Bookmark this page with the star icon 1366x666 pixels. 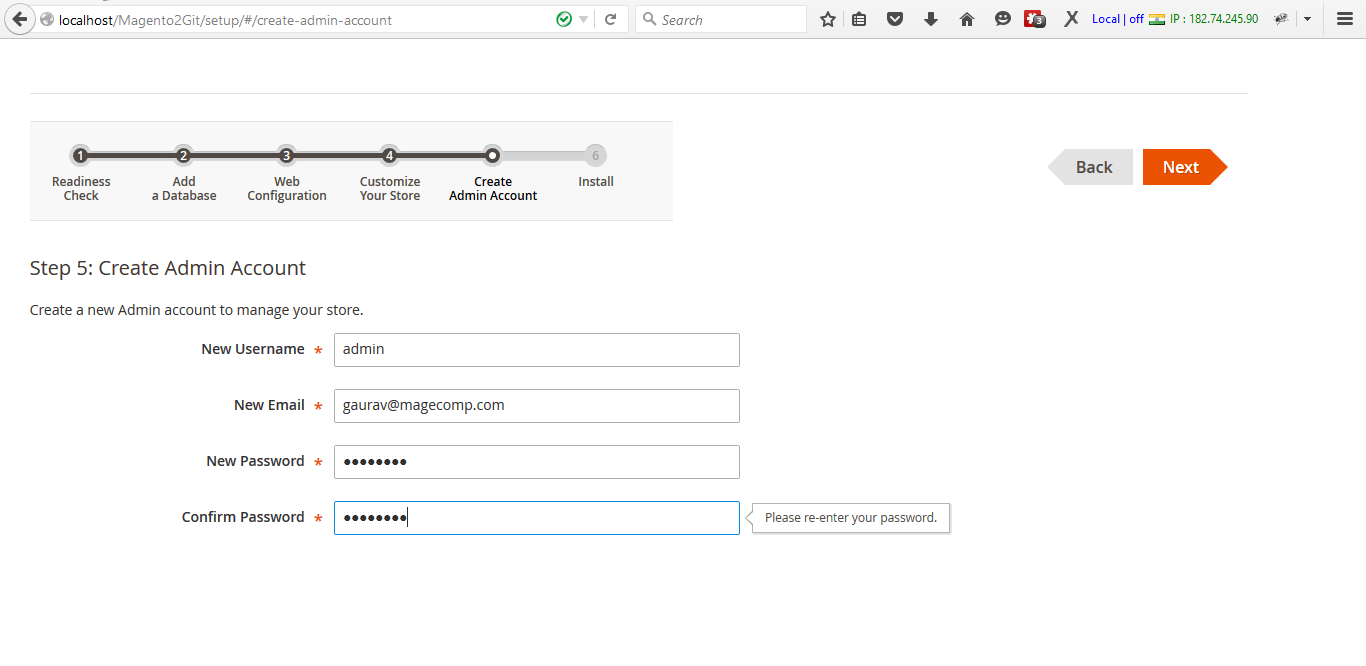(x=828, y=19)
